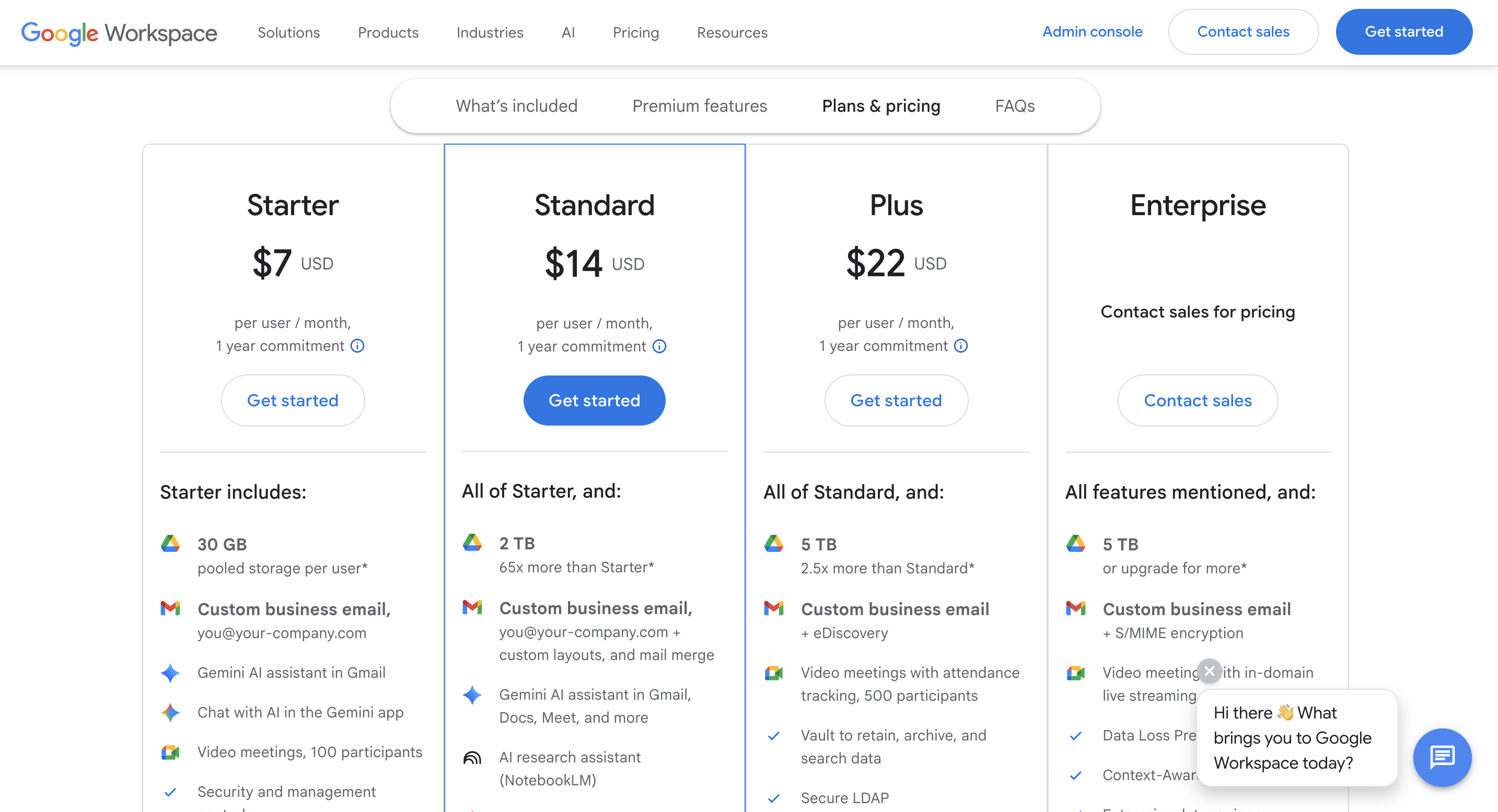Click 'All features mentioned, and:' heading
The image size is (1498, 812).
point(1190,492)
